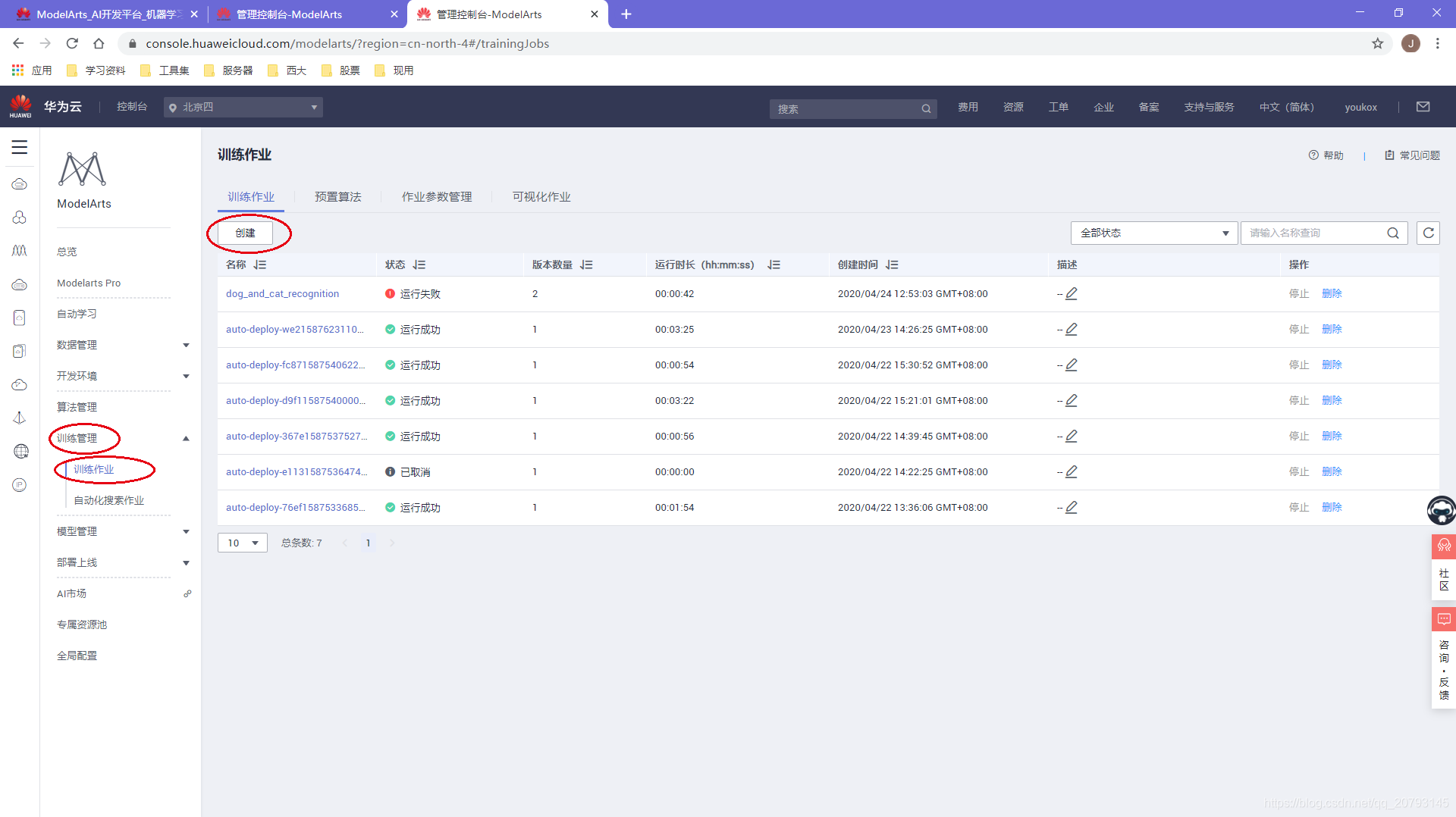Sort the table by name column
This screenshot has width=1456, height=817.
pyautogui.click(x=260, y=265)
